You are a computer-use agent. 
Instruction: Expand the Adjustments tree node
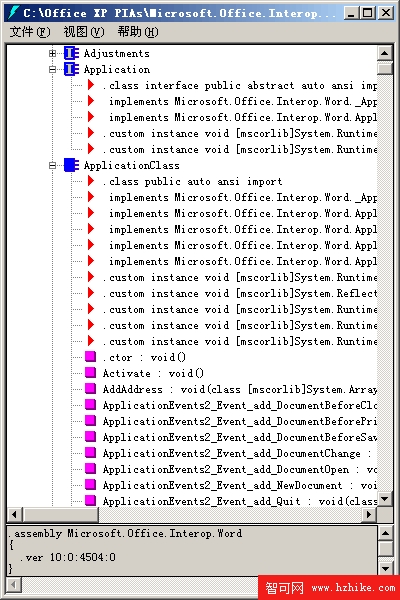click(52, 54)
